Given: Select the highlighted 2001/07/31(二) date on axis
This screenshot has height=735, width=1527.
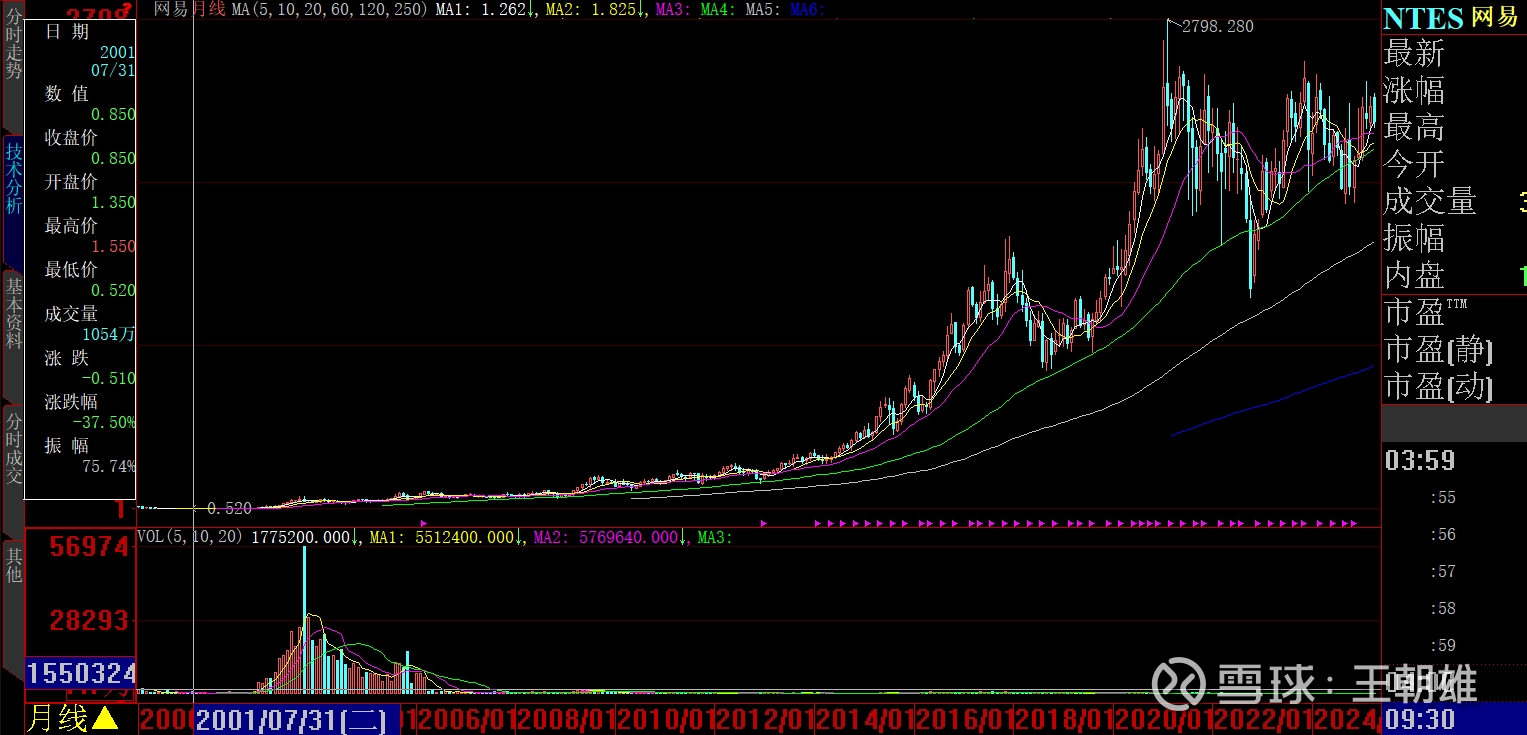Looking at the screenshot, I should click(297, 719).
